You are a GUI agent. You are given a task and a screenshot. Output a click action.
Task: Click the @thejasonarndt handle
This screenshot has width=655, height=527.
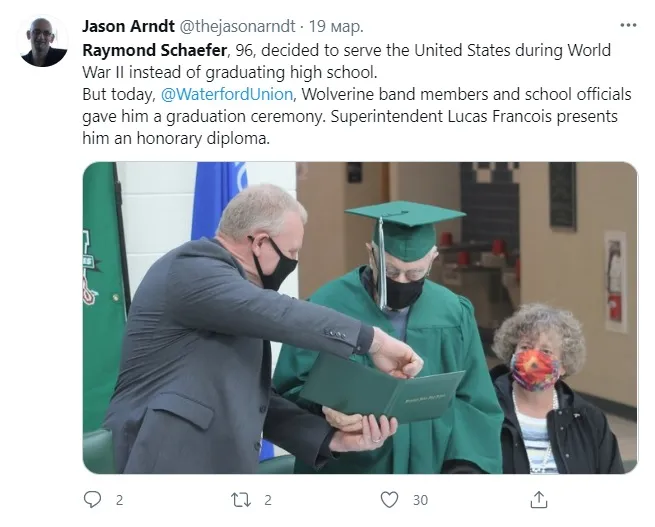pos(237,26)
